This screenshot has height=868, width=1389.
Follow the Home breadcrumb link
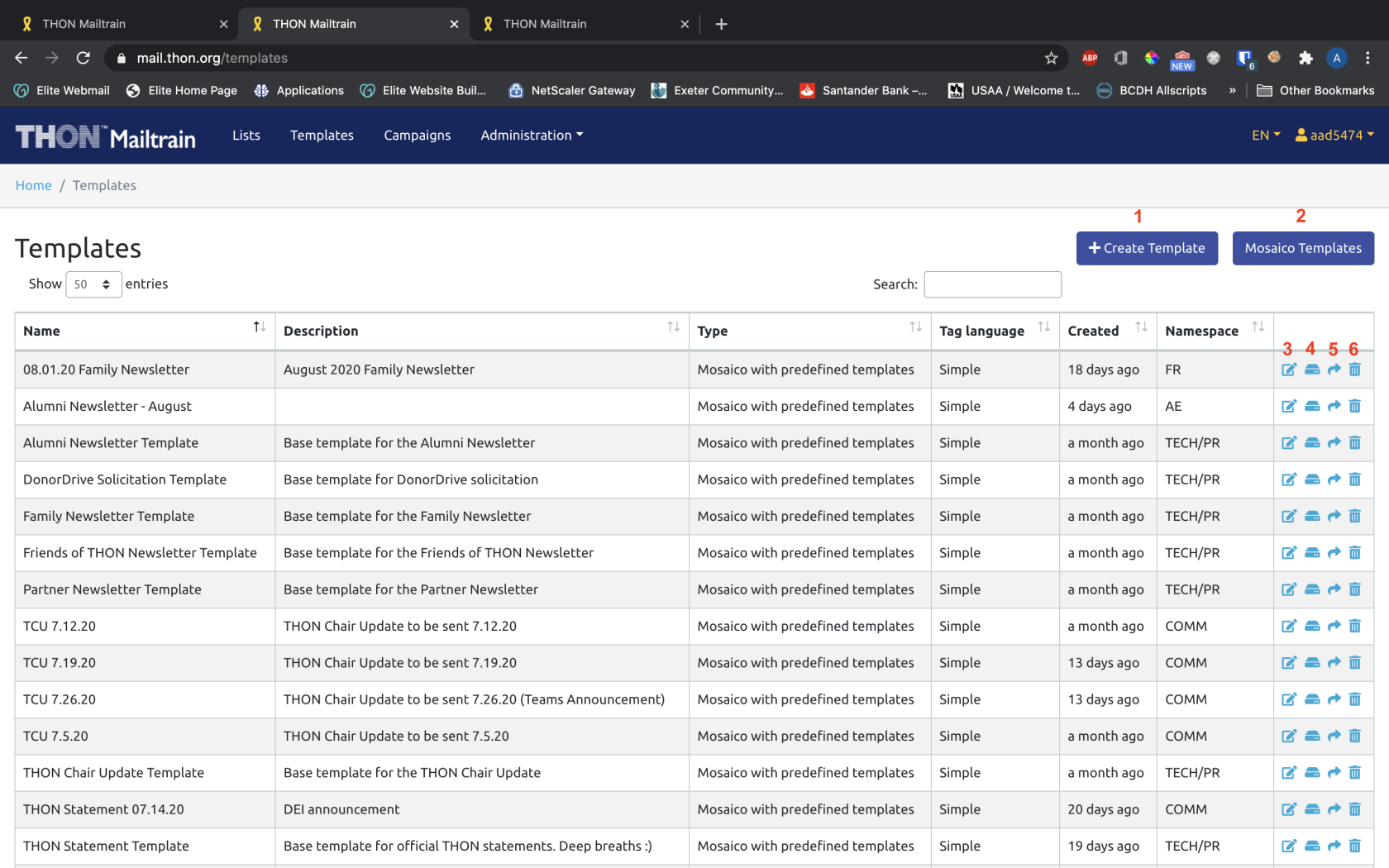click(x=33, y=185)
